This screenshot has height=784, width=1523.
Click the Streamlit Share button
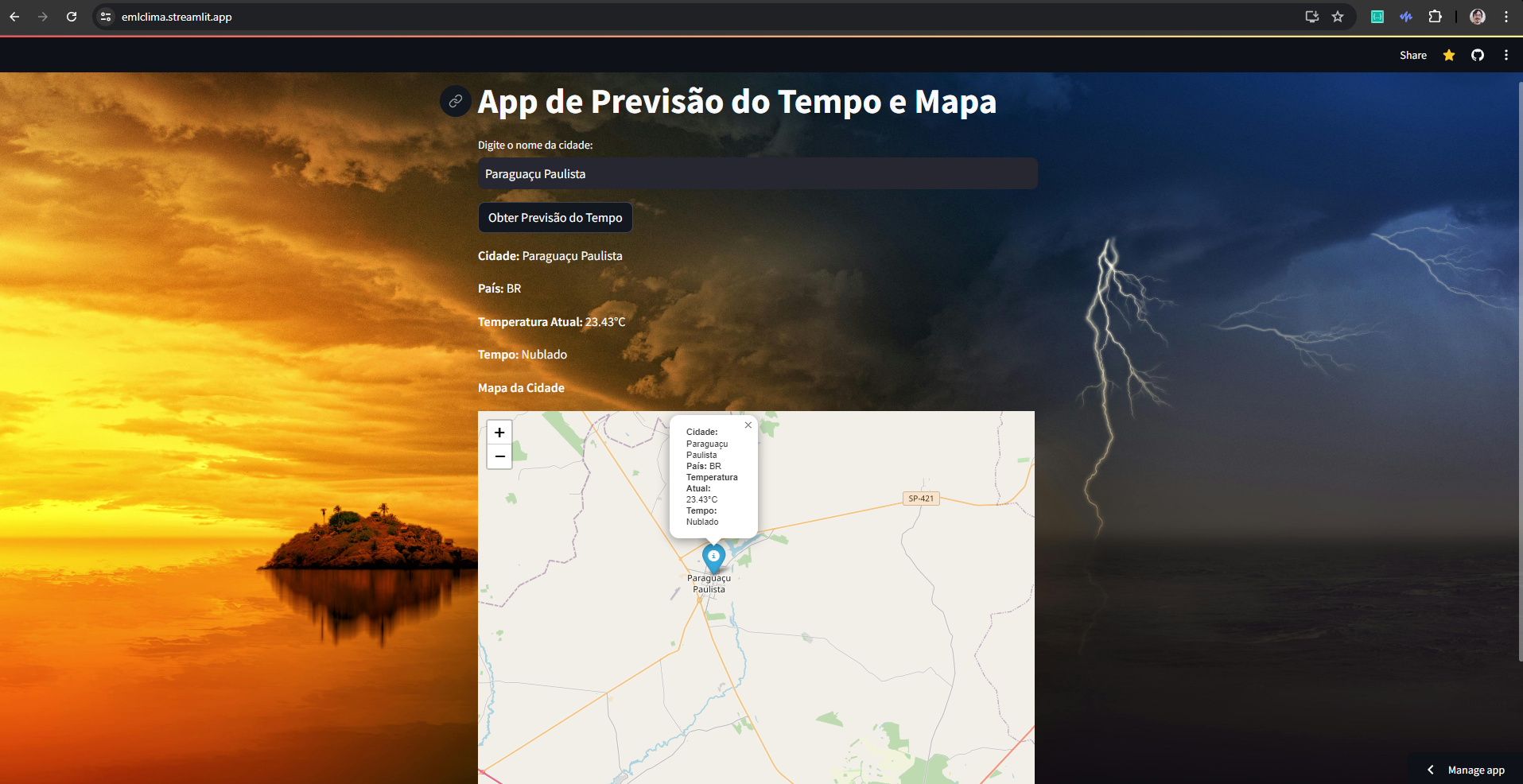(x=1413, y=56)
